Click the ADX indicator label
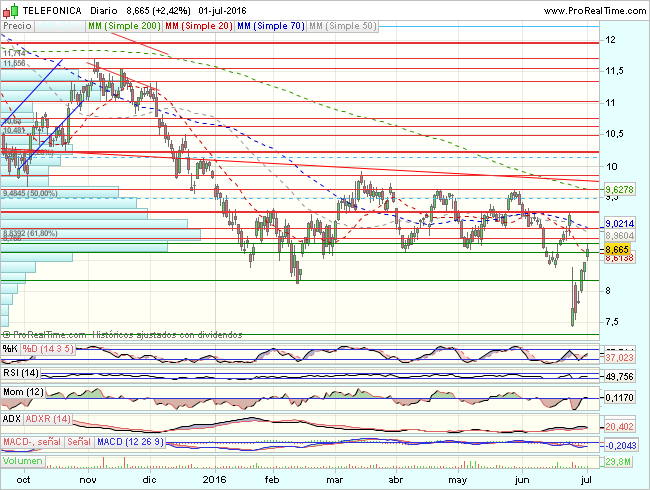This screenshot has width=650, height=490. click(12, 417)
